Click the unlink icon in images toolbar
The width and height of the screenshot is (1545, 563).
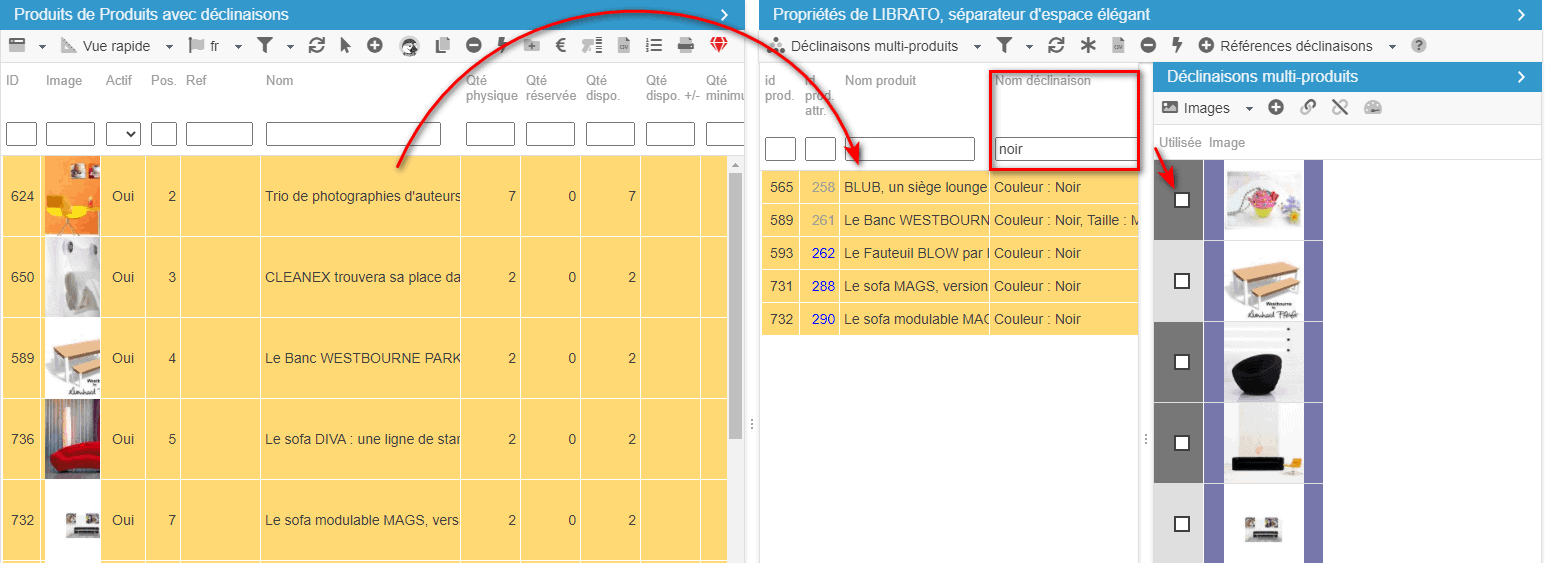pos(1340,108)
